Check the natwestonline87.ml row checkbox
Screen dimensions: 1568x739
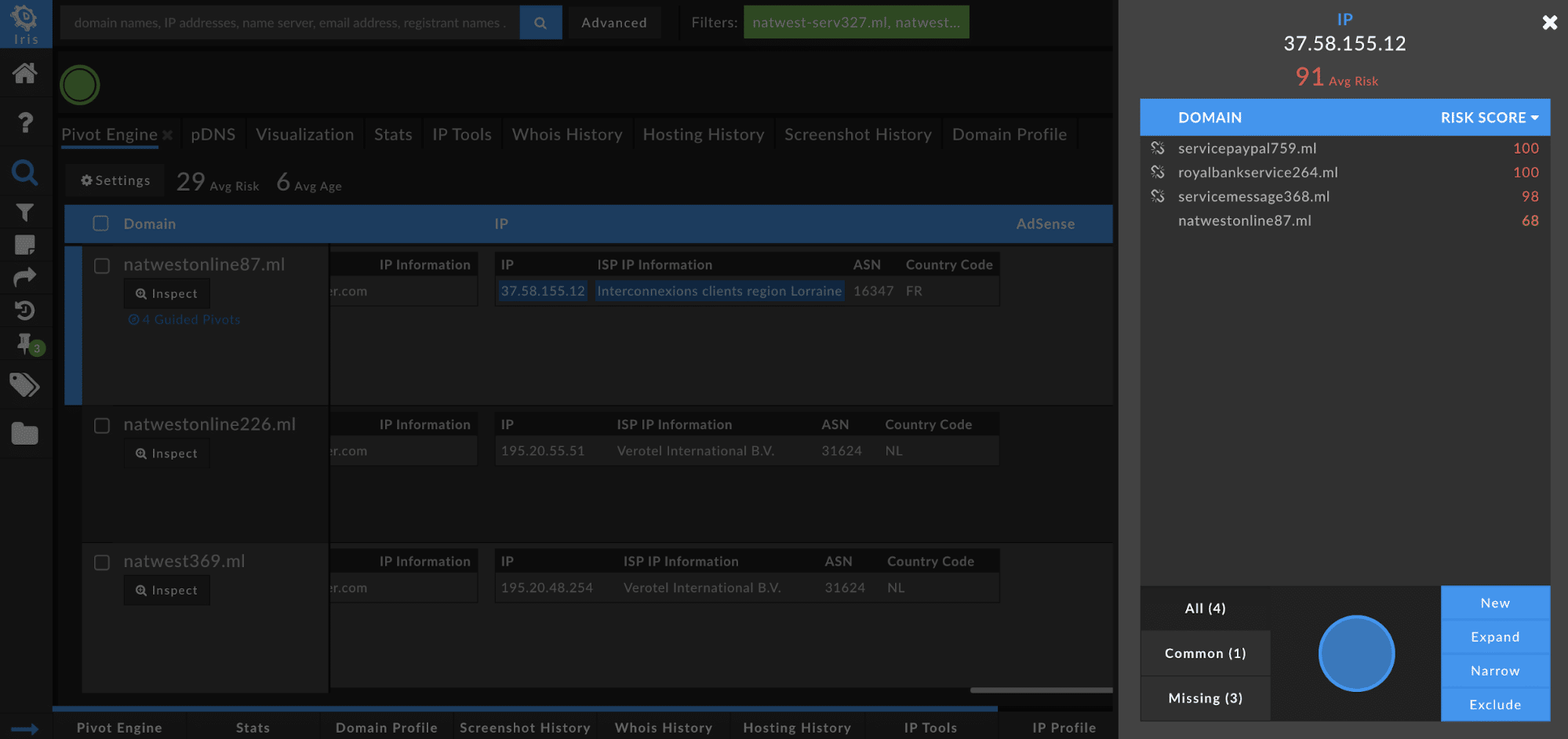tap(102, 266)
